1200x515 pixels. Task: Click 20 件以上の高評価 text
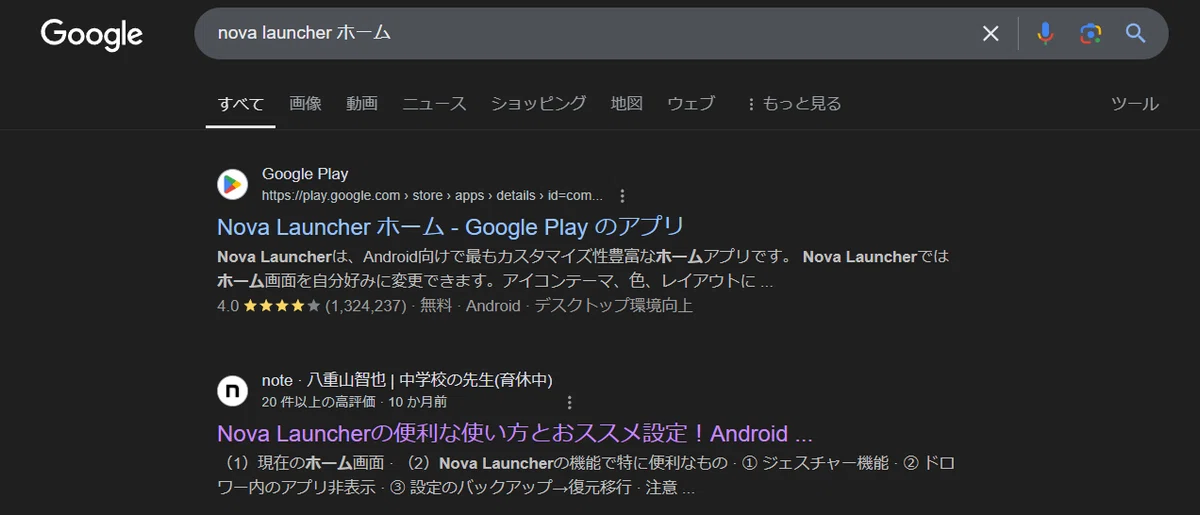[318, 402]
